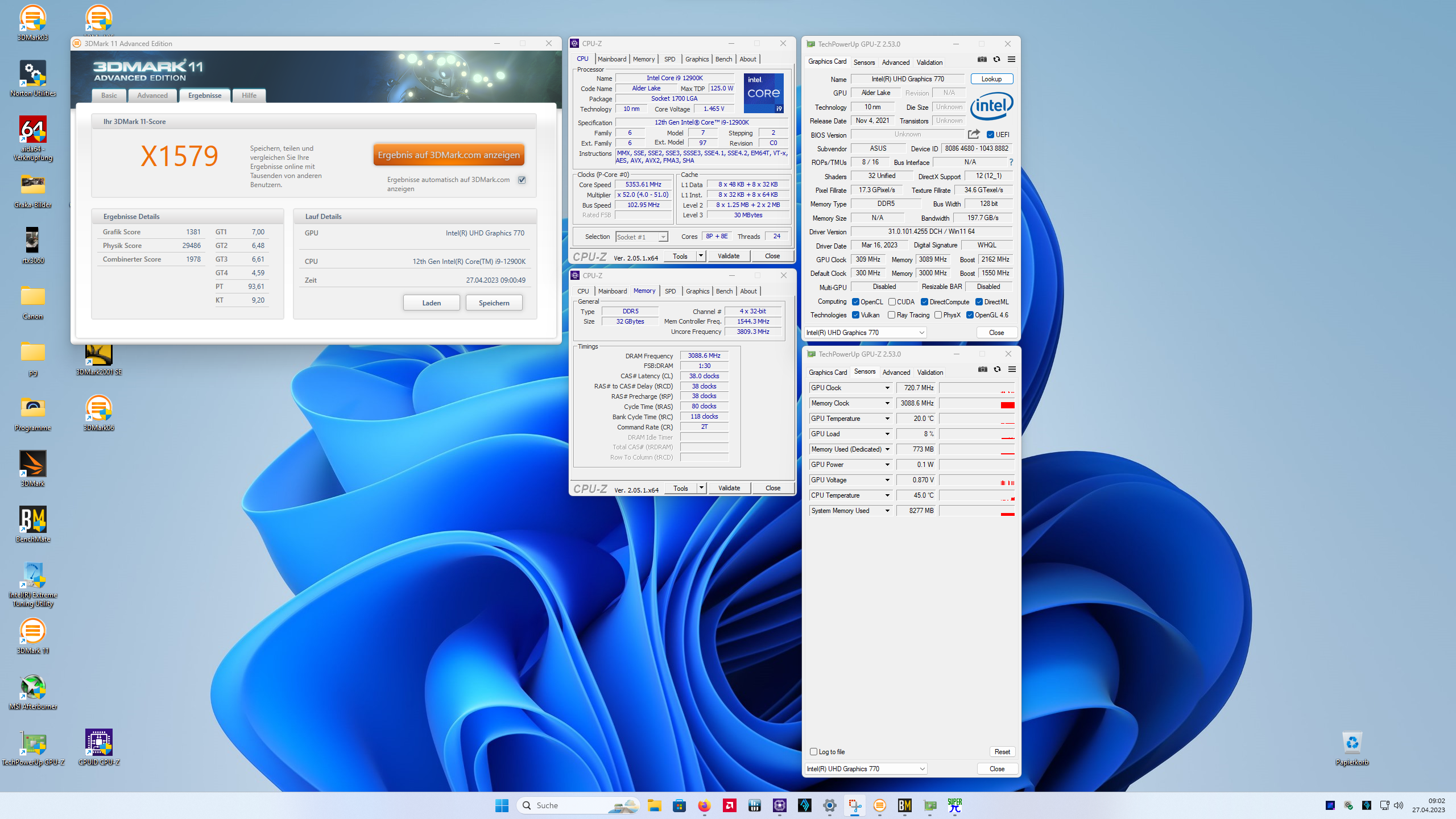This screenshot has width=1456, height=819.
Task: Open Mainboard tab in upper CPU-Z
Action: 612,59
